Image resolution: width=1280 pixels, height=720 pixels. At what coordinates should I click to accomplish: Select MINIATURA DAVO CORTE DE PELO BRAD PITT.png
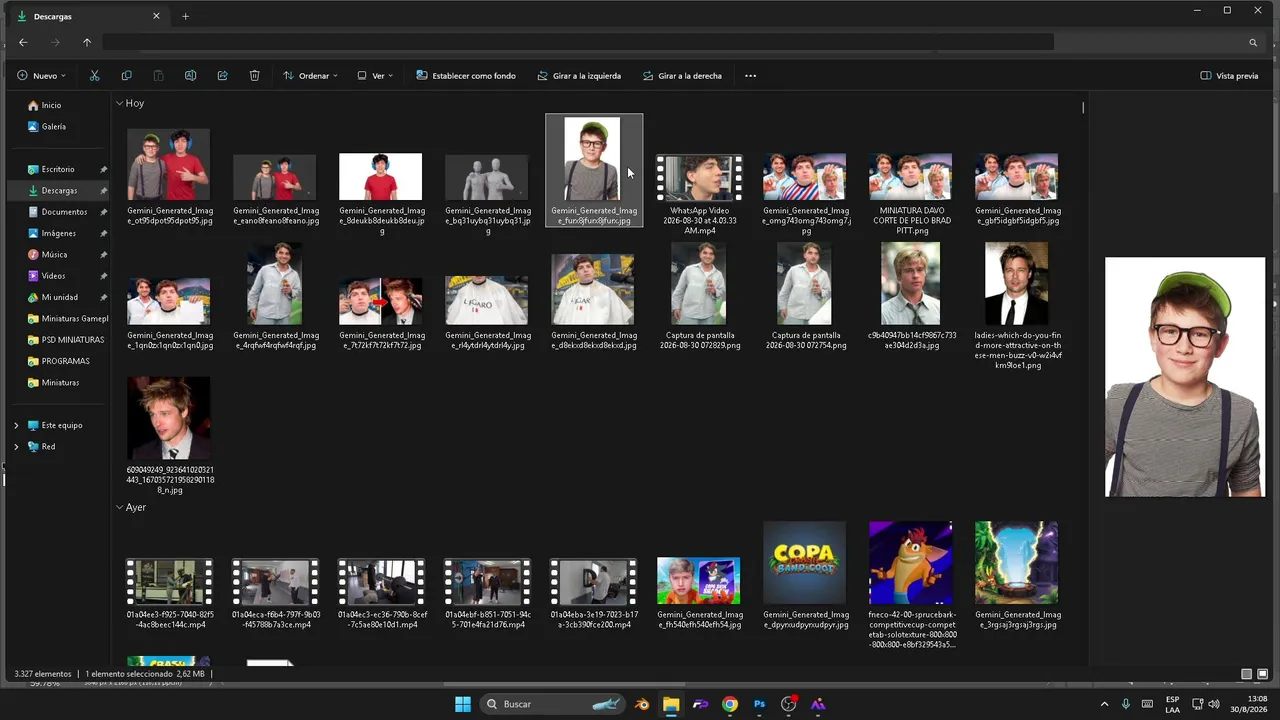coord(912,195)
